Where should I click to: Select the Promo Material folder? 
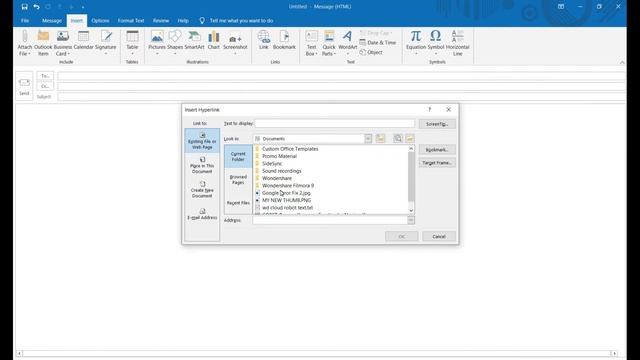279,156
